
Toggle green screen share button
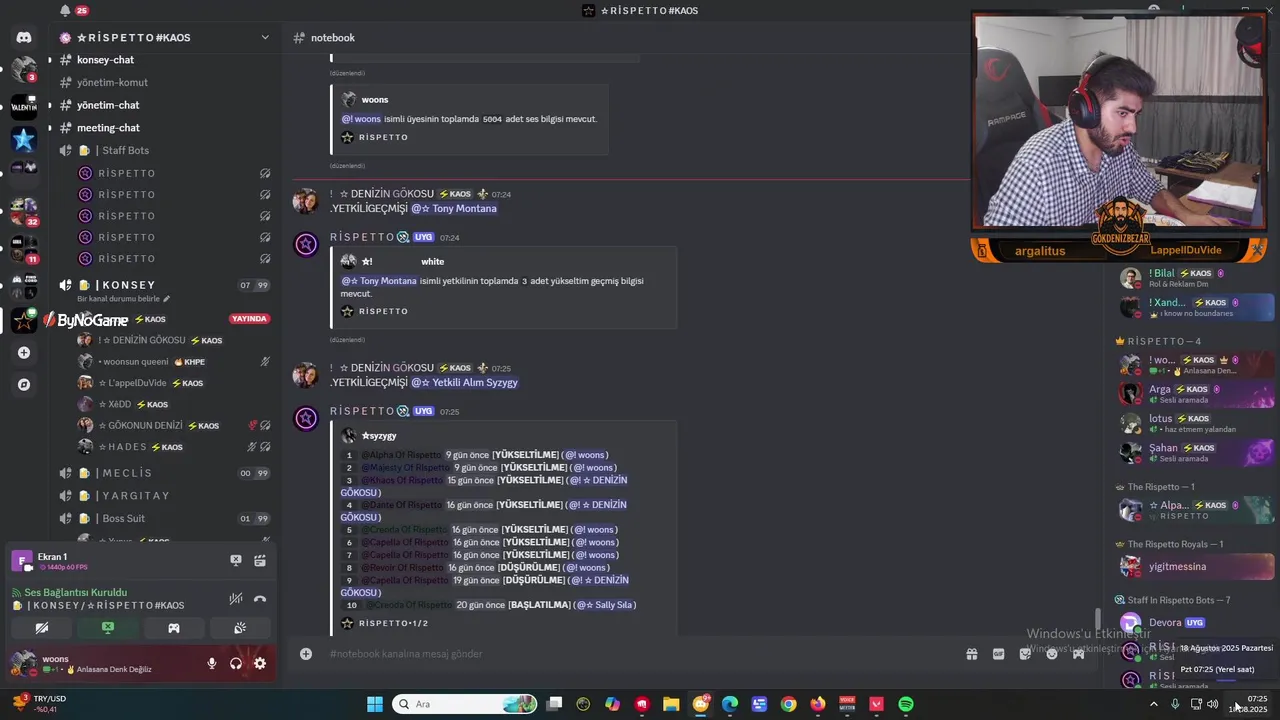point(108,628)
